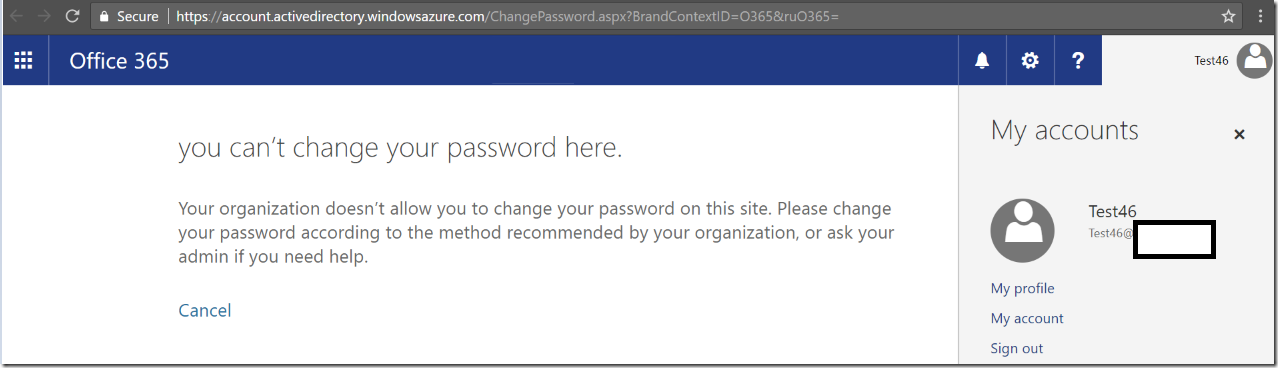The image size is (1278, 368).
Task: Go forward in the browser history
Action: click(x=43, y=16)
